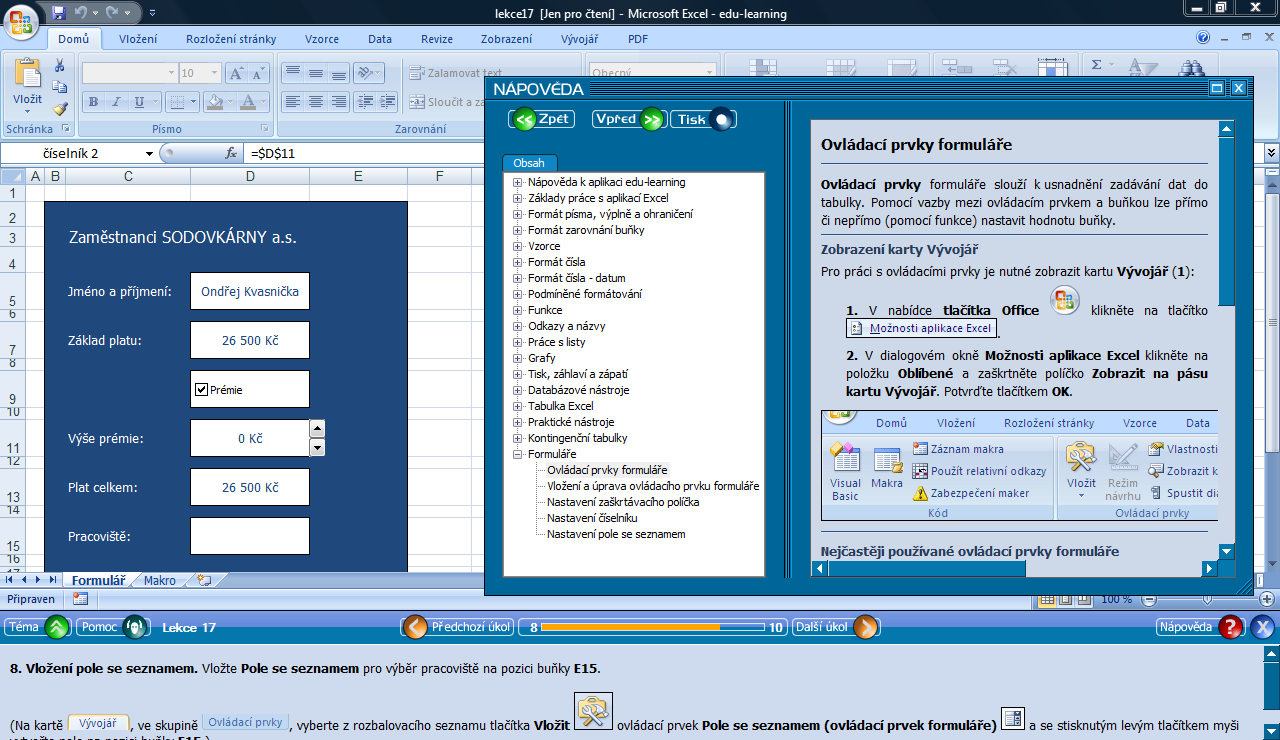The height and width of the screenshot is (740, 1280).
Task: Expand the Grafy help topic
Action: [518, 358]
